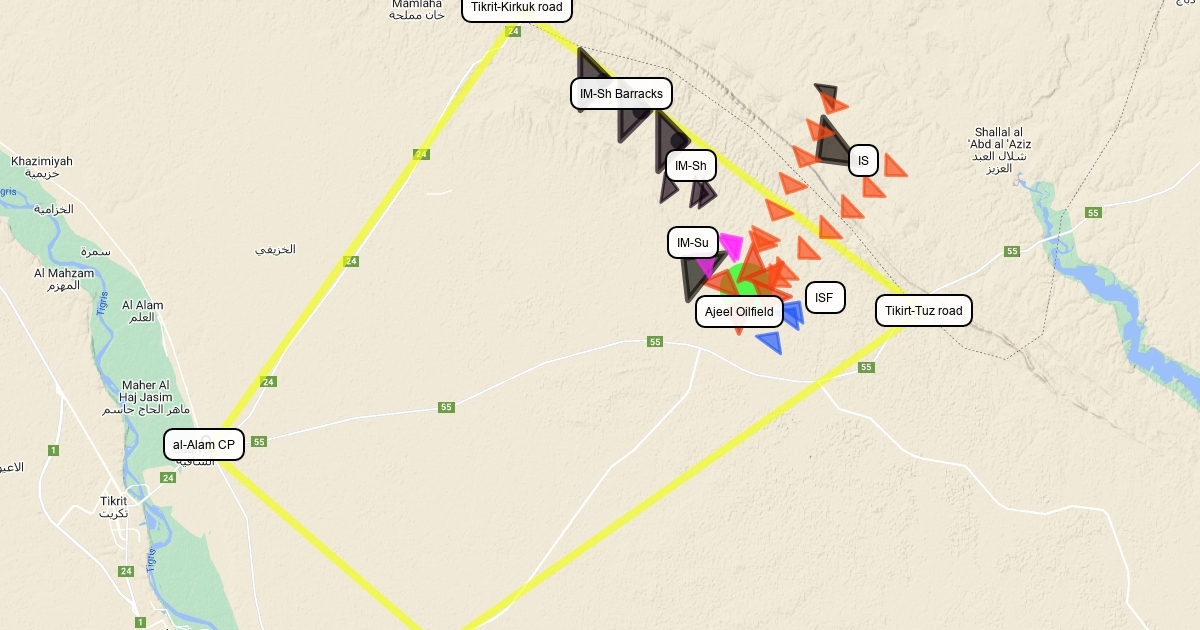Click the large black triangle beside IS label

[x=832, y=141]
